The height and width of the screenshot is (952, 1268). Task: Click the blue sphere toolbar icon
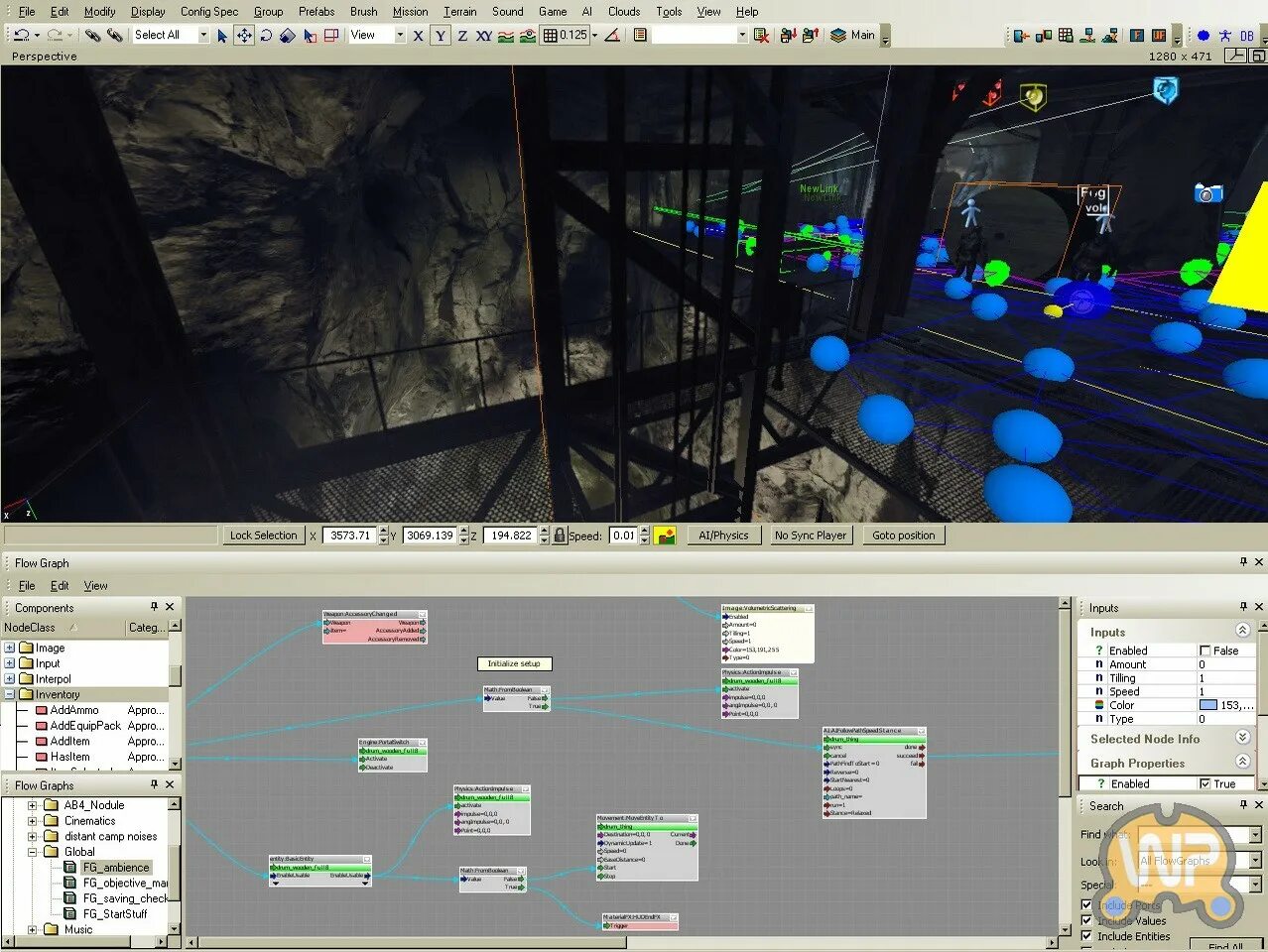tap(1204, 35)
